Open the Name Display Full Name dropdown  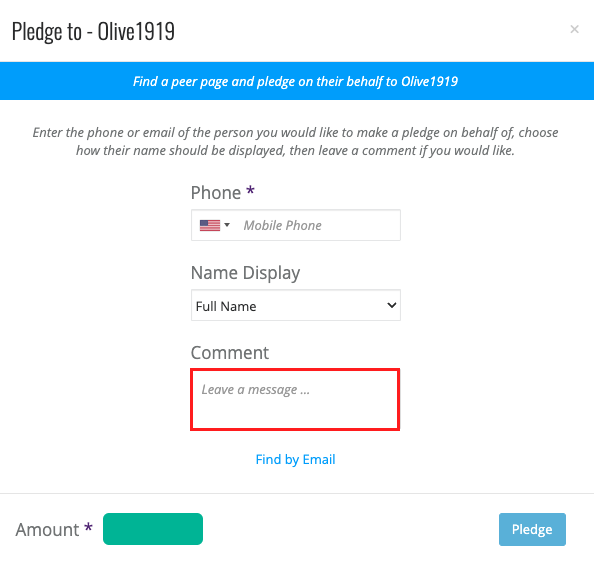(295, 305)
